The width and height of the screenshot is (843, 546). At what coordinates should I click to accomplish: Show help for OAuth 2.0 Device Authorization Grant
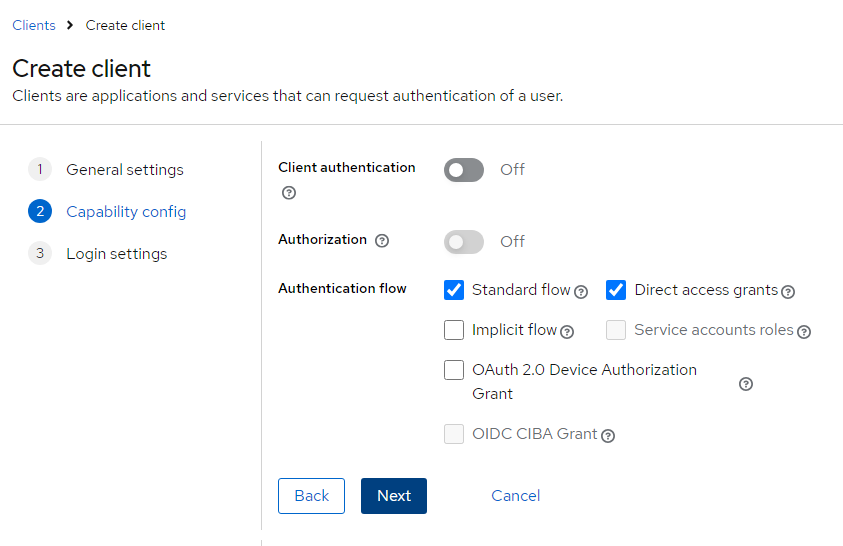click(x=746, y=384)
